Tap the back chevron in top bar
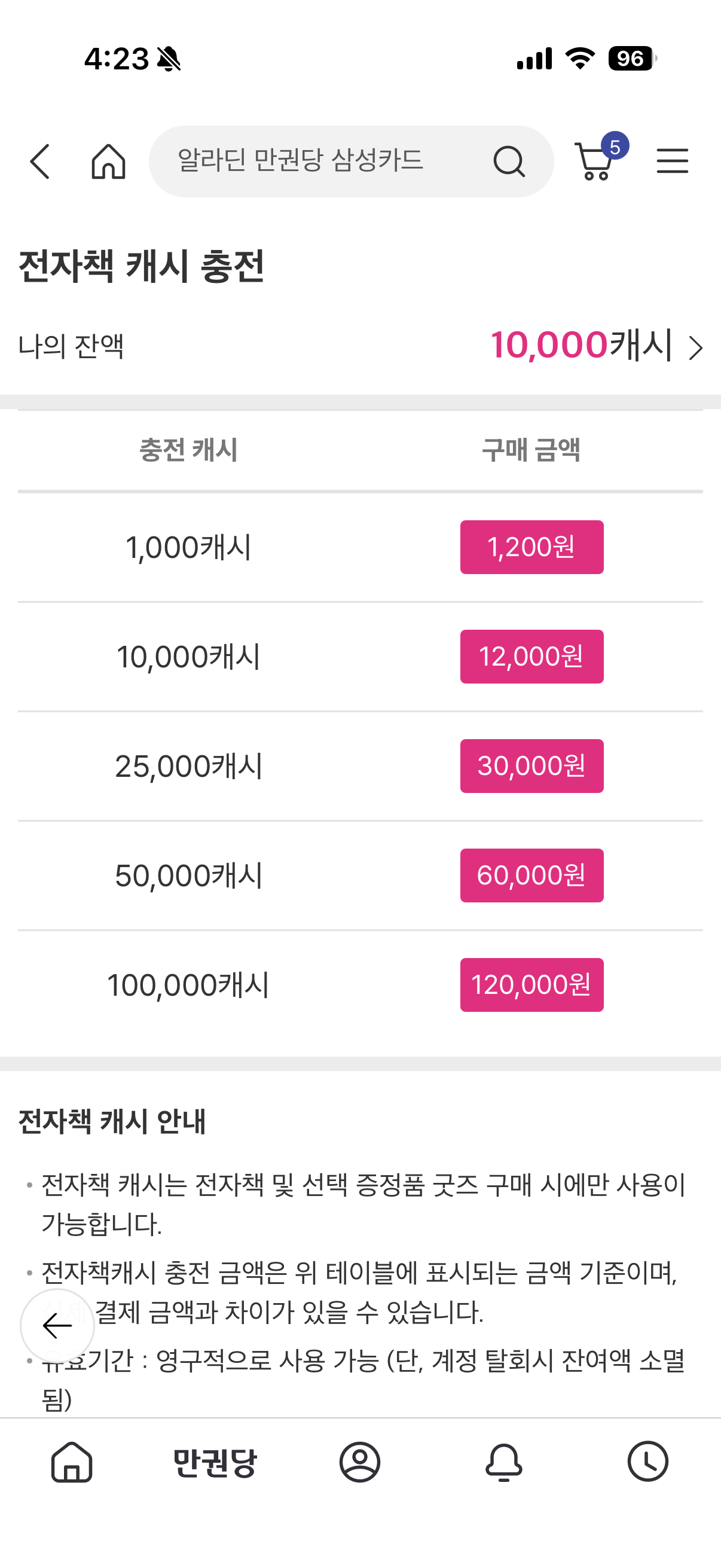 click(40, 161)
